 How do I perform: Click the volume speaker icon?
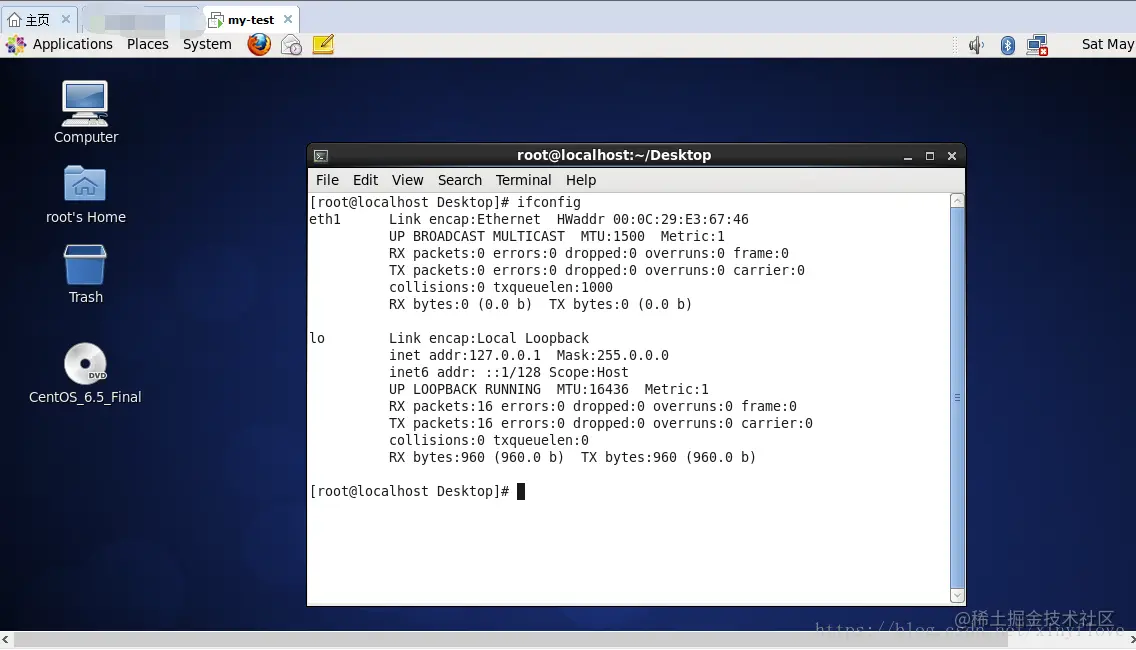pyautogui.click(x=976, y=45)
